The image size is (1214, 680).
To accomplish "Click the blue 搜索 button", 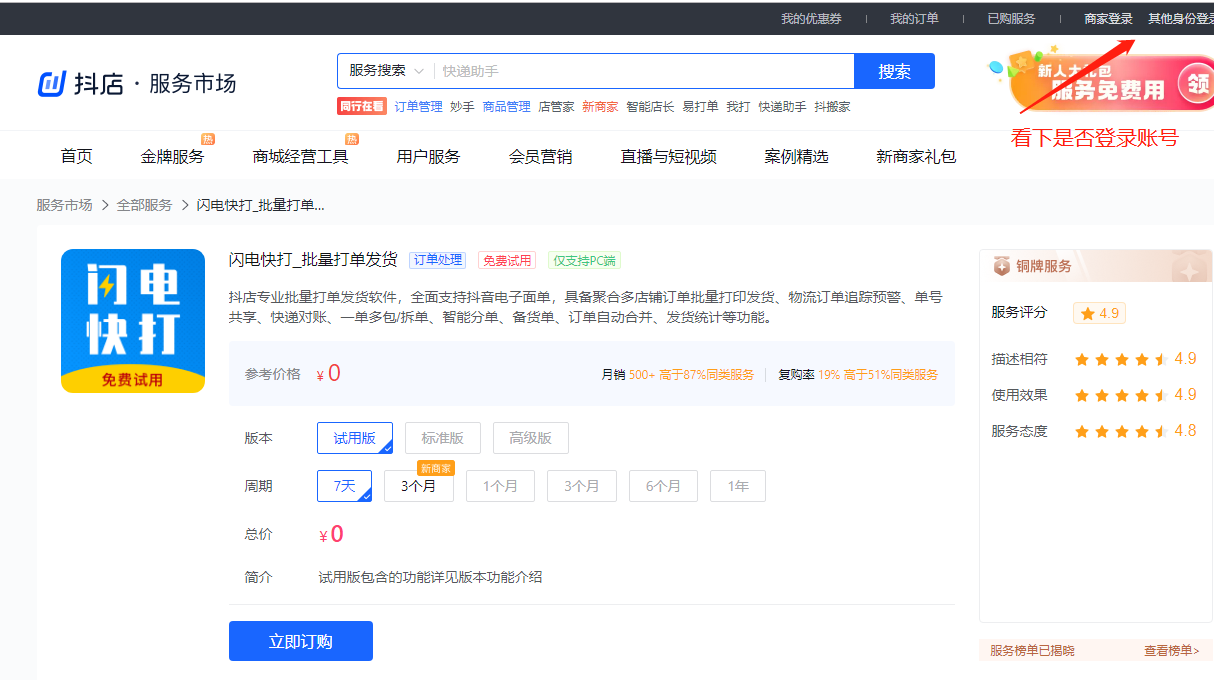I will click(894, 71).
